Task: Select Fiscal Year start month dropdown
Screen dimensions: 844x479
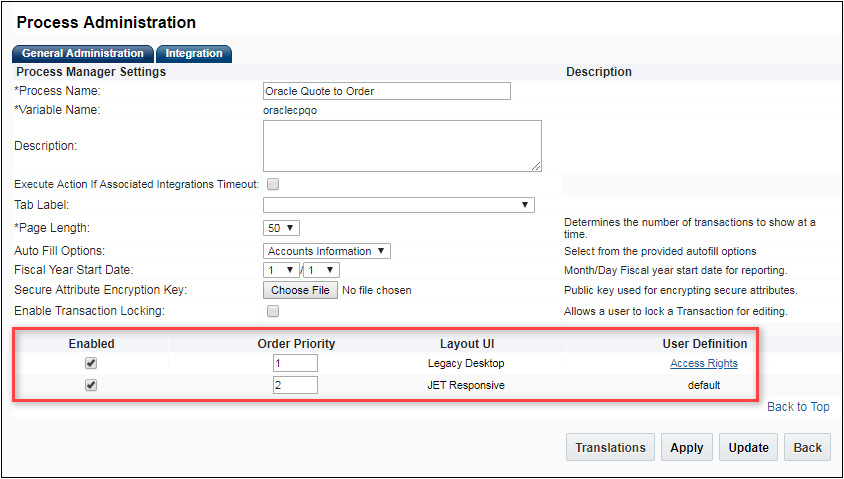Action: 281,270
